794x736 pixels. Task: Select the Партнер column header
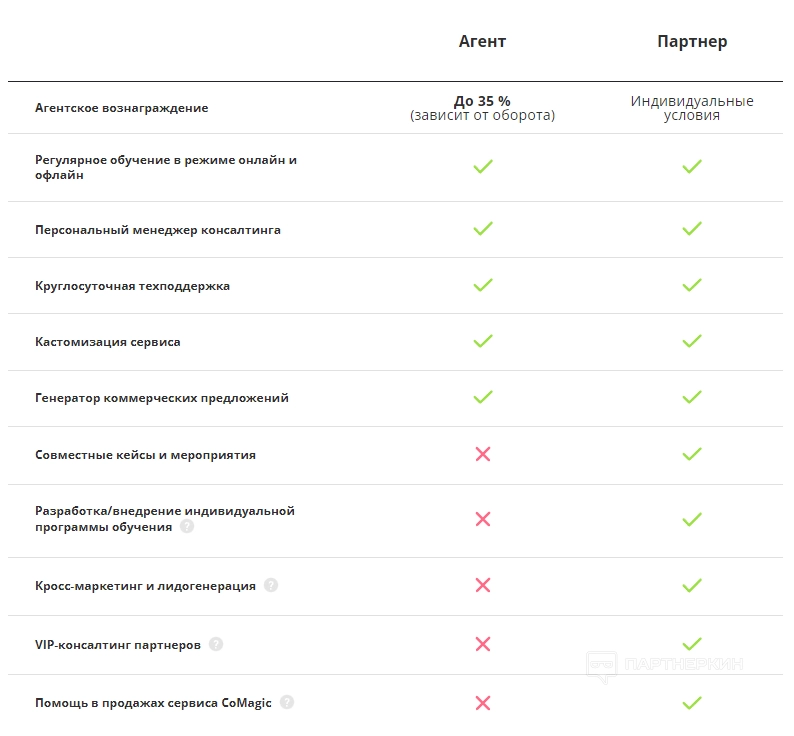click(x=692, y=42)
